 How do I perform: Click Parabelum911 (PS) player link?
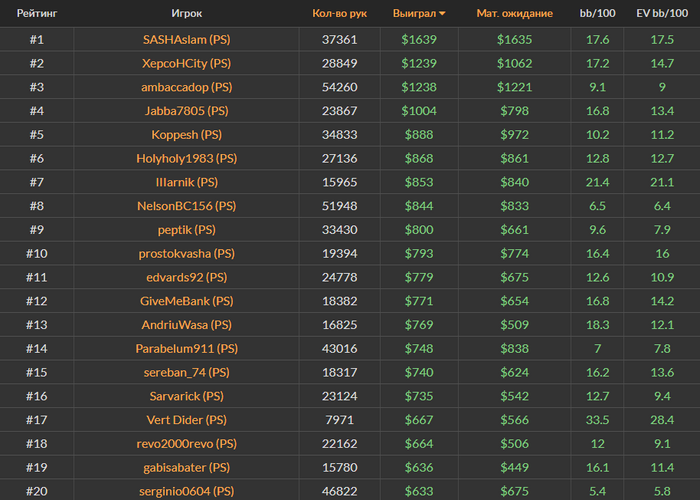(187, 349)
